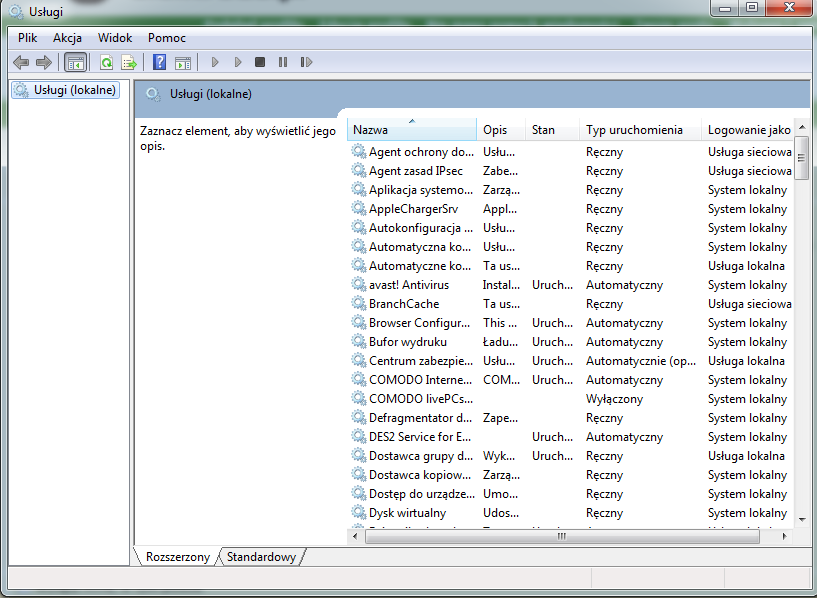The image size is (817, 598).
Task: Sort by the Nazwa column header
Action: click(x=412, y=130)
